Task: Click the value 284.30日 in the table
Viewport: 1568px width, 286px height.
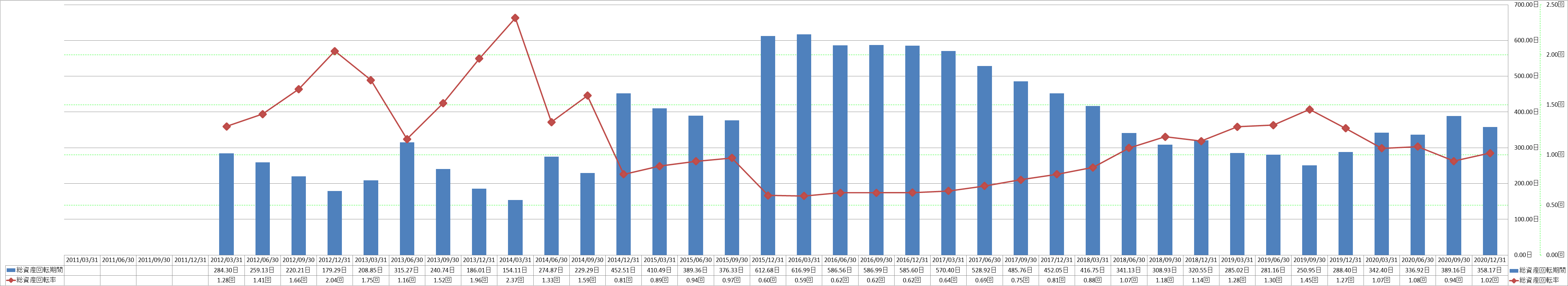Action: [226, 270]
